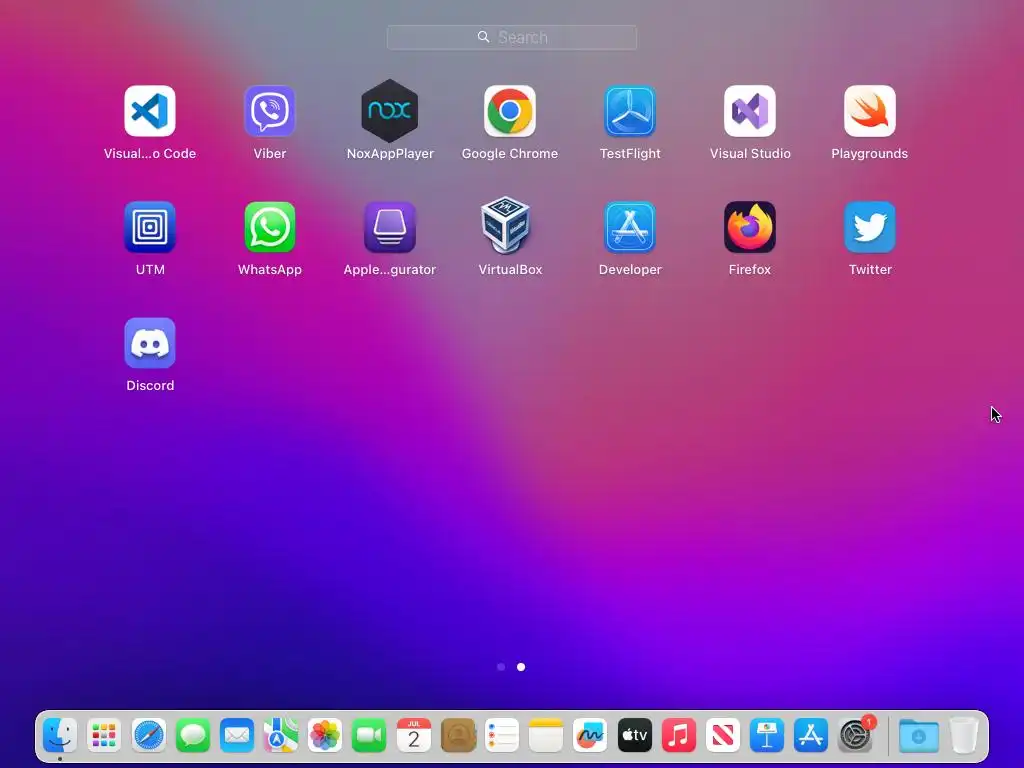Launch Visual Studio (purple icon)
1024x768 pixels.
pyautogui.click(x=750, y=111)
